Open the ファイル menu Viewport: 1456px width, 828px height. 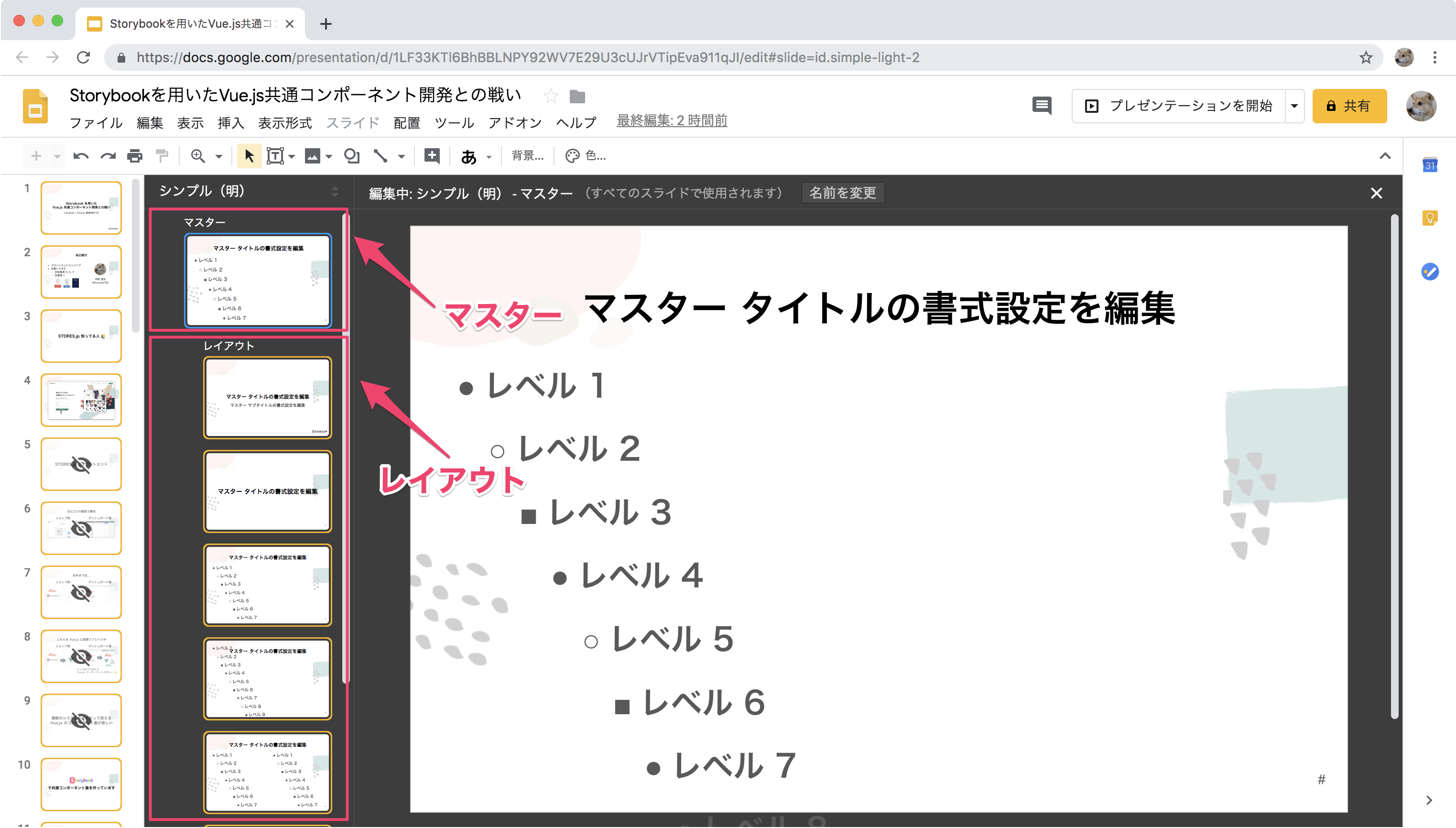click(96, 123)
